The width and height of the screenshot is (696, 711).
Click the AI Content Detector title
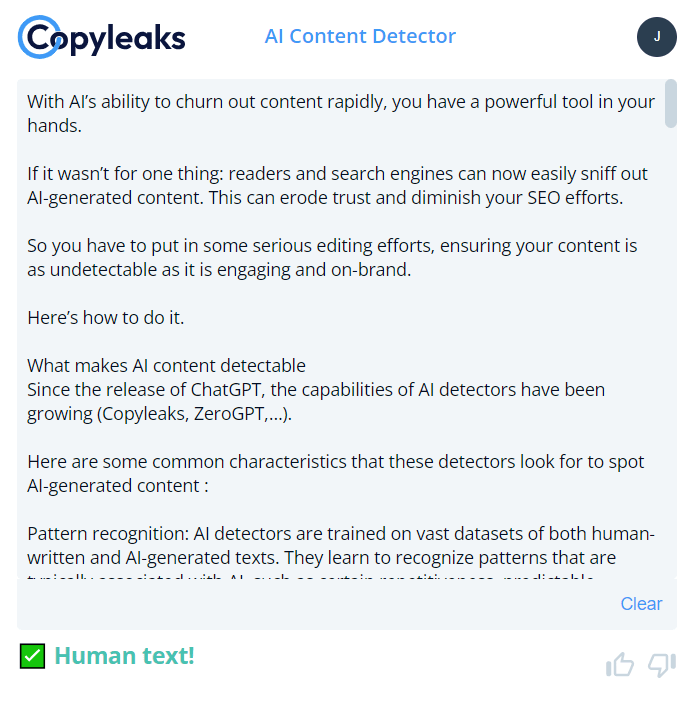click(x=360, y=37)
